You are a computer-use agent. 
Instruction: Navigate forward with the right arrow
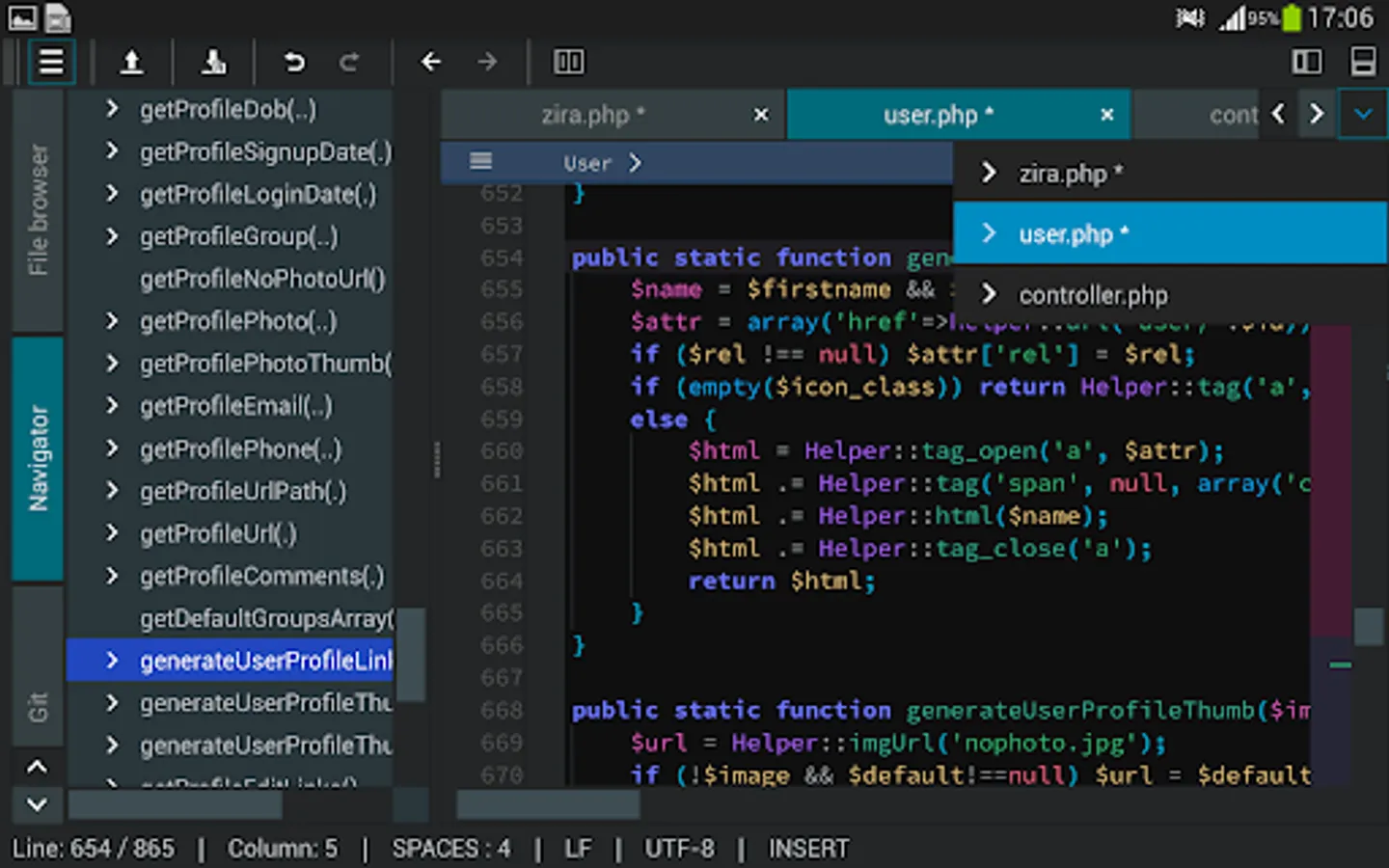point(487,63)
